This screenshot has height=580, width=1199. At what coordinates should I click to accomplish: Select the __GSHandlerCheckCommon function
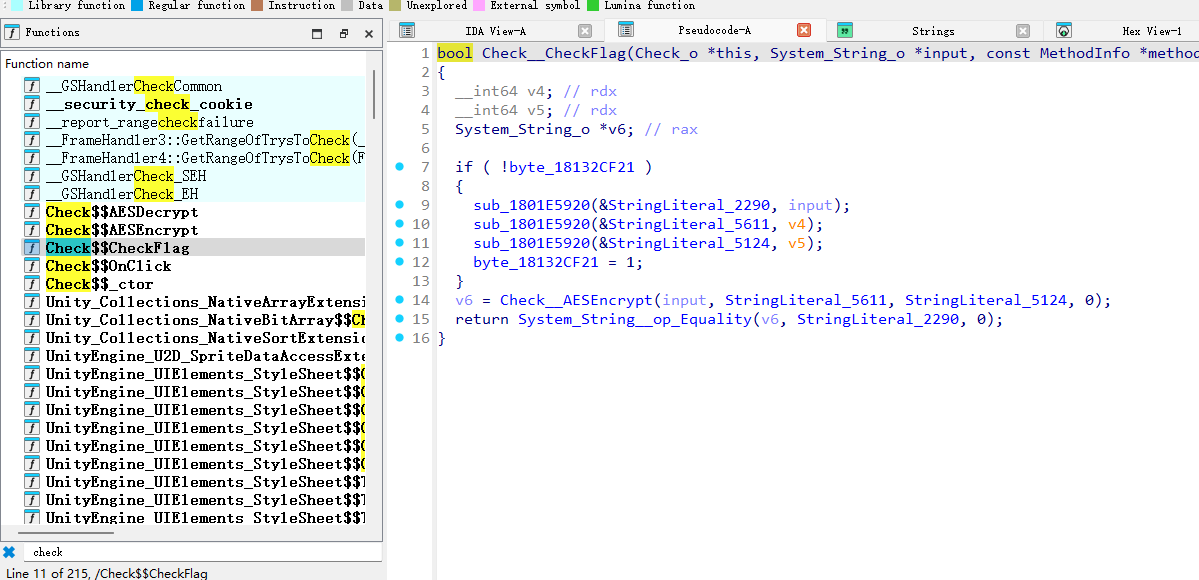134,86
